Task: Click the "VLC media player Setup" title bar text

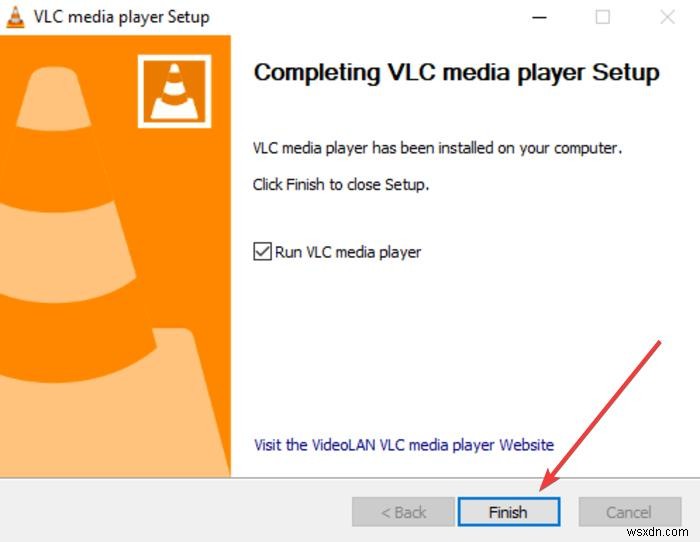Action: 121,17
